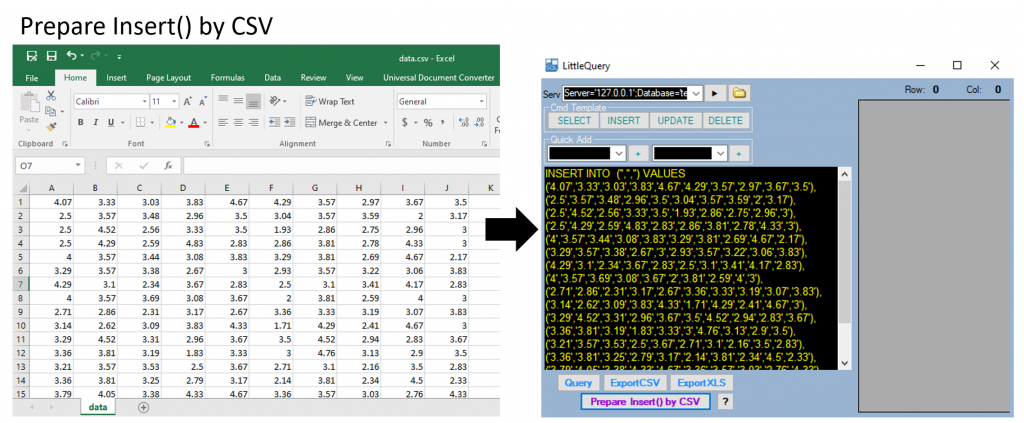The image size is (1024, 423).
Task: Click the INSERT command template button
Action: [x=625, y=121]
